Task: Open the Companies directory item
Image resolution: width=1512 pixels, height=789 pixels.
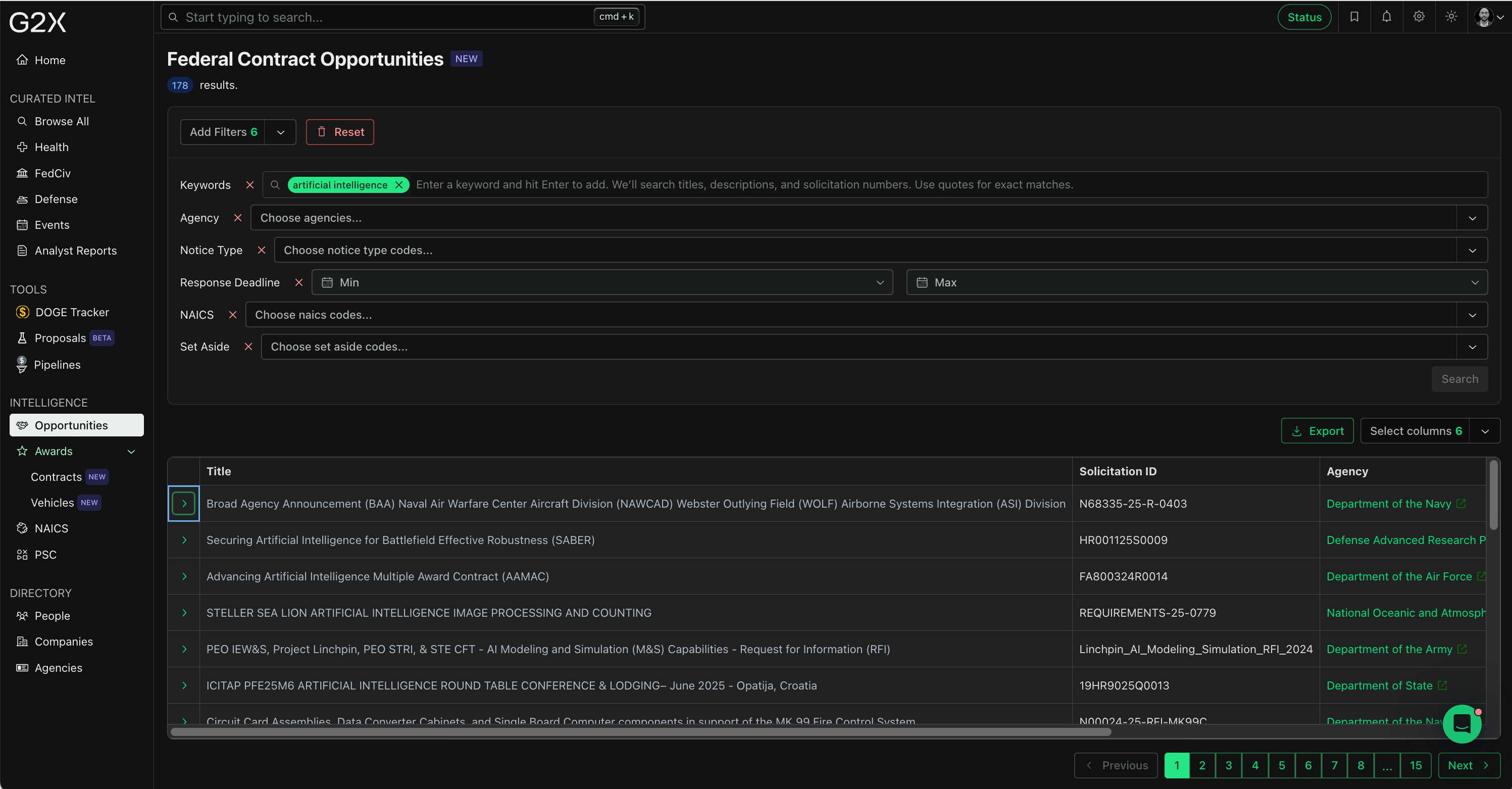Action: (x=64, y=642)
